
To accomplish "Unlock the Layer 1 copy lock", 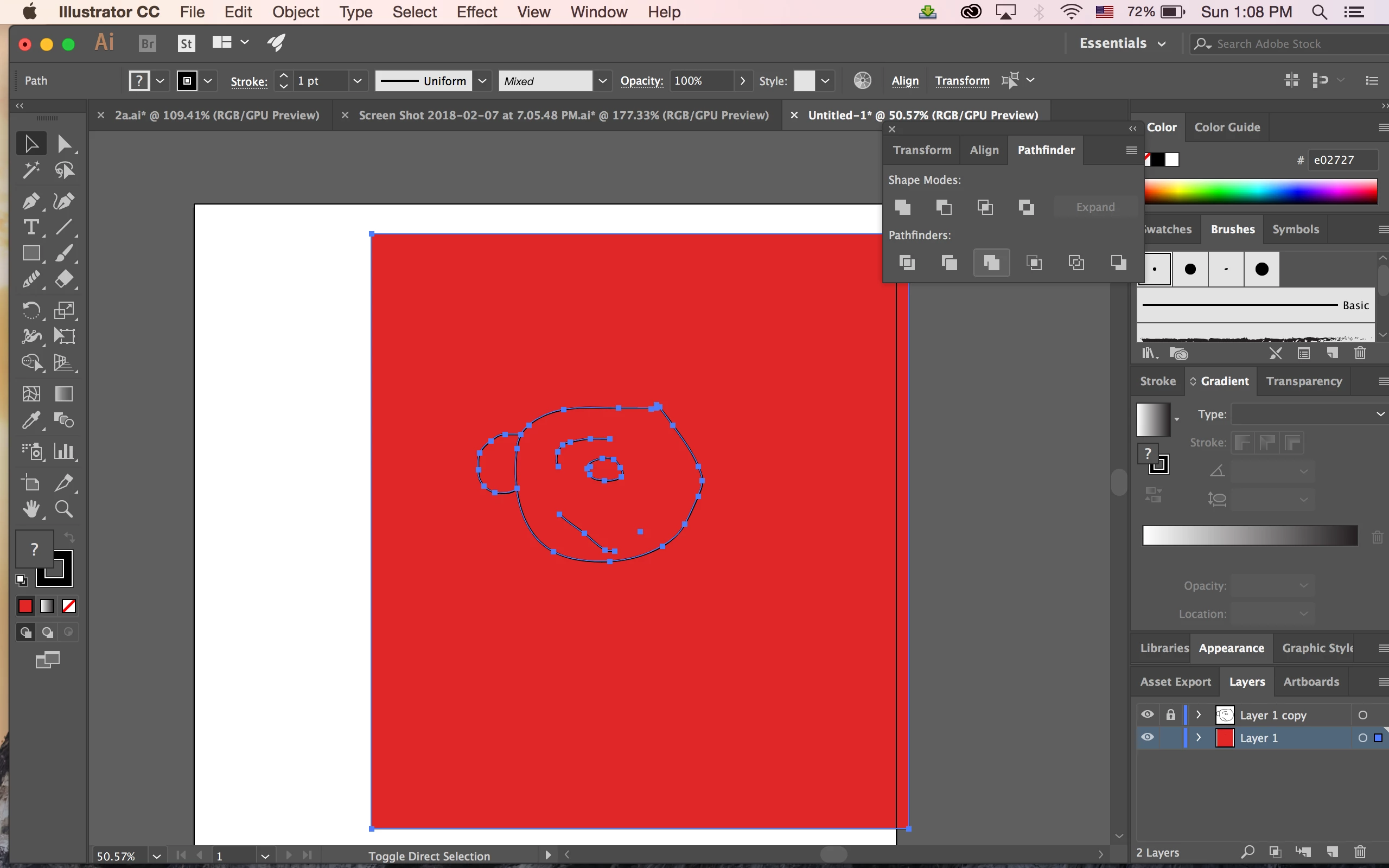I will pos(1170,714).
